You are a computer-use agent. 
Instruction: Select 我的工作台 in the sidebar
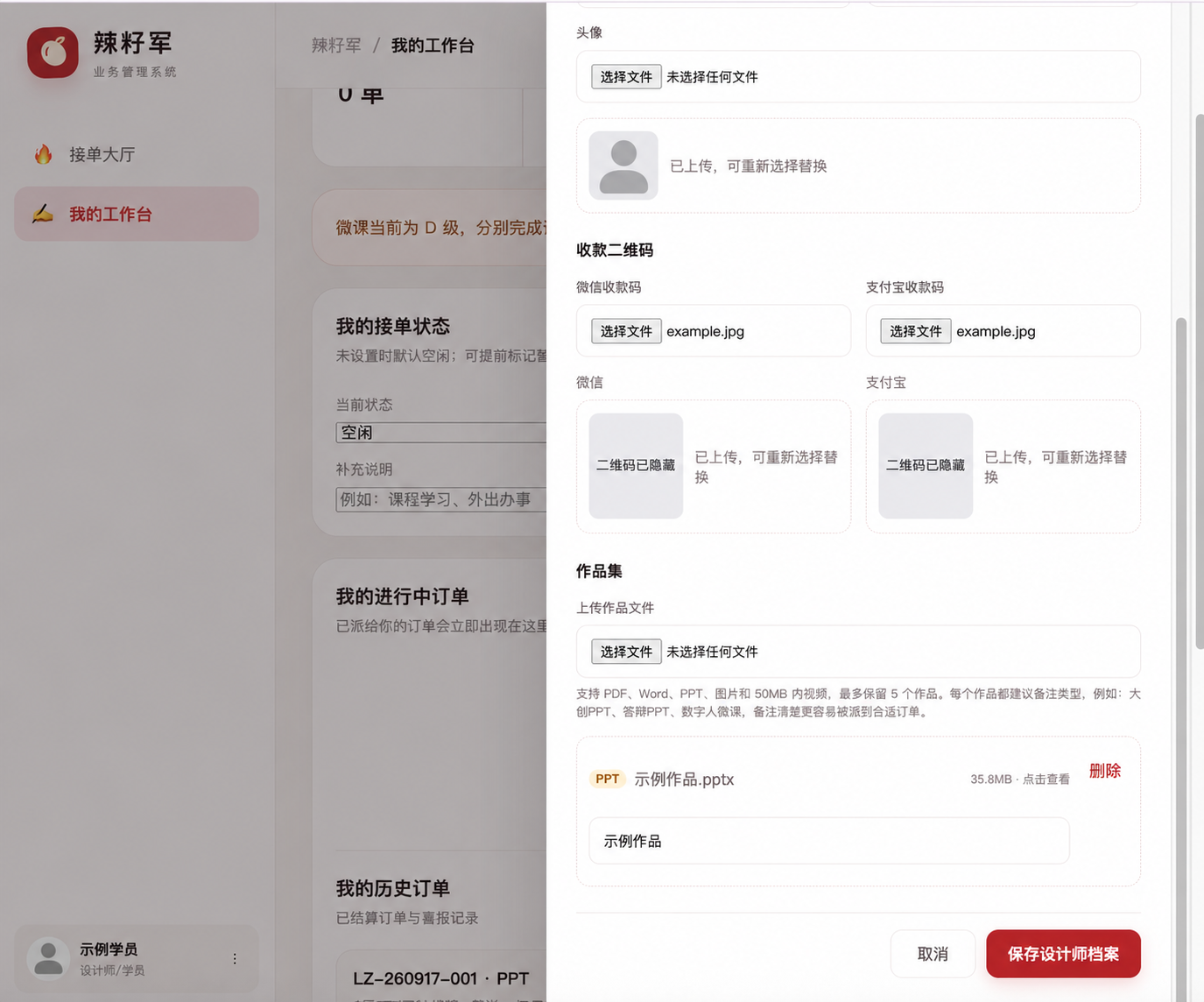pos(137,214)
